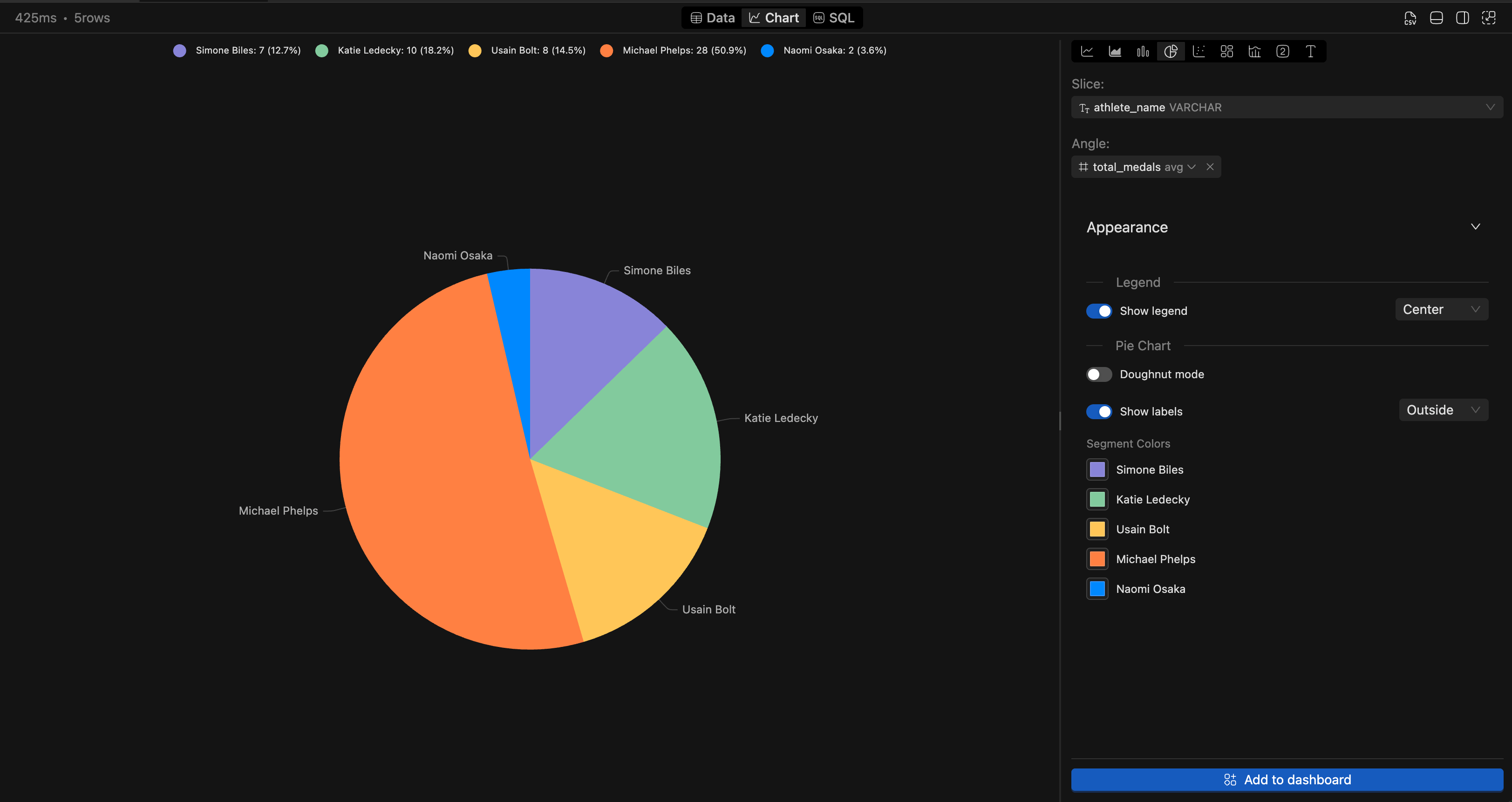Viewport: 1512px width, 802px height.
Task: Switch to the histogram chart type
Action: pyautogui.click(x=1254, y=51)
